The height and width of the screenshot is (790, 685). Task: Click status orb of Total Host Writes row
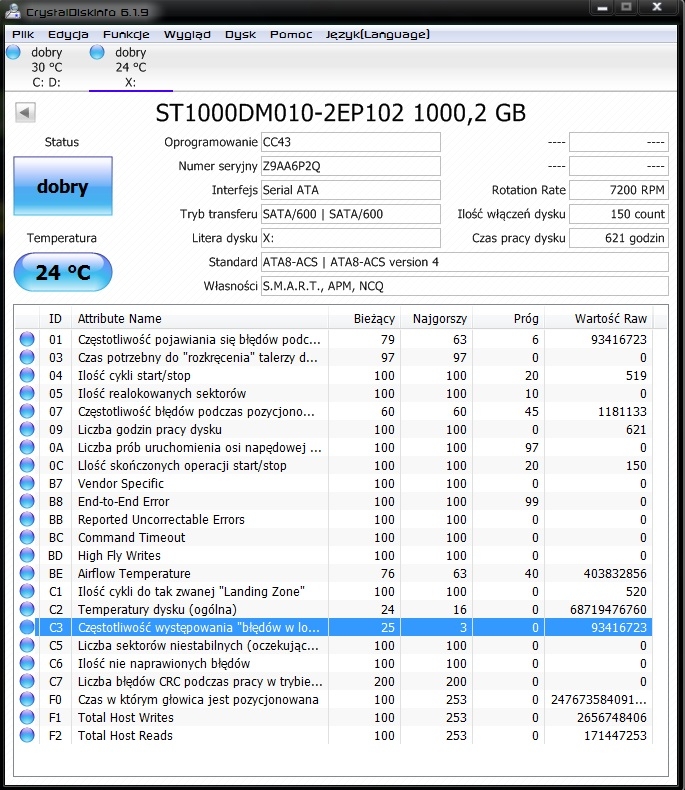click(x=27, y=717)
